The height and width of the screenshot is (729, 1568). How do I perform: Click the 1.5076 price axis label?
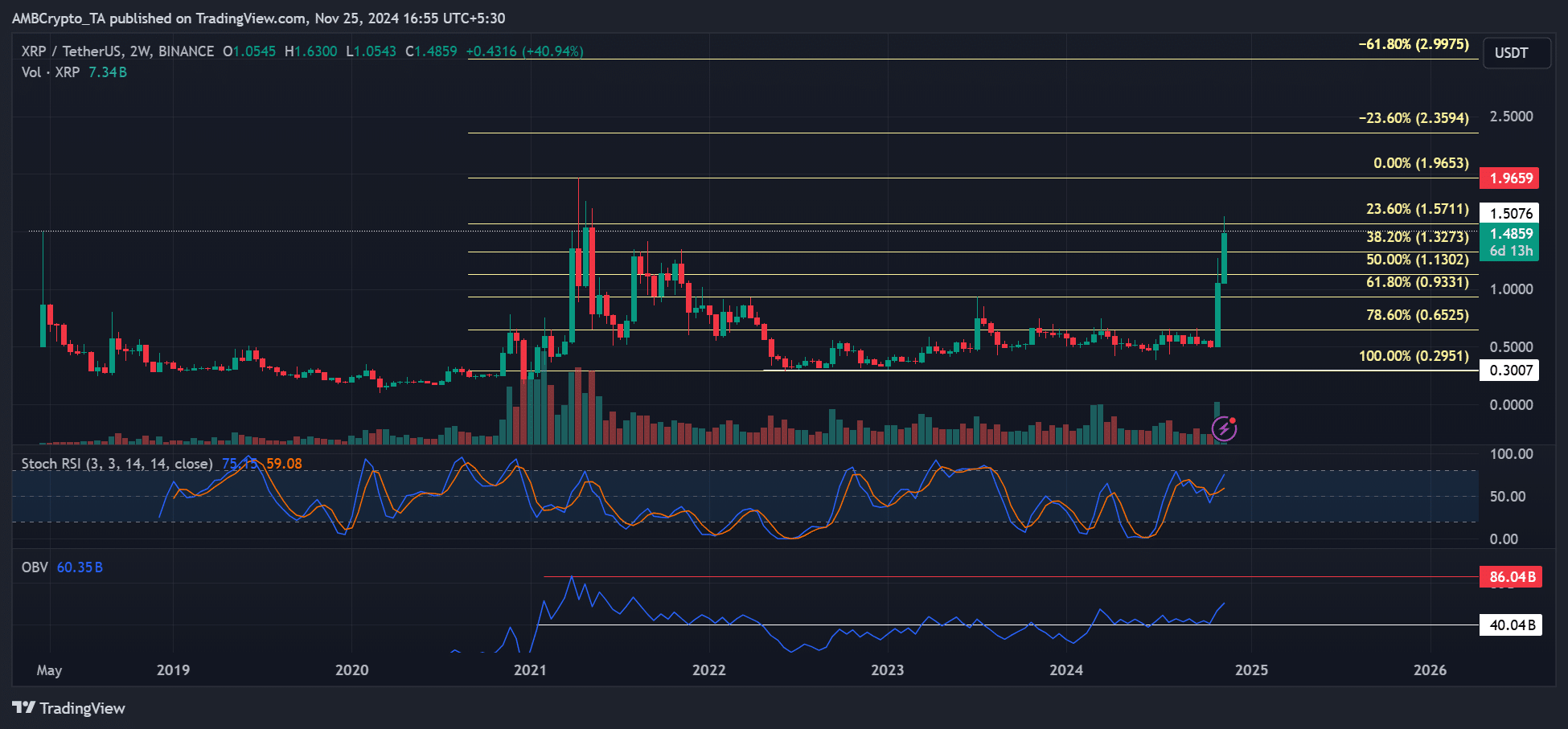[1509, 213]
